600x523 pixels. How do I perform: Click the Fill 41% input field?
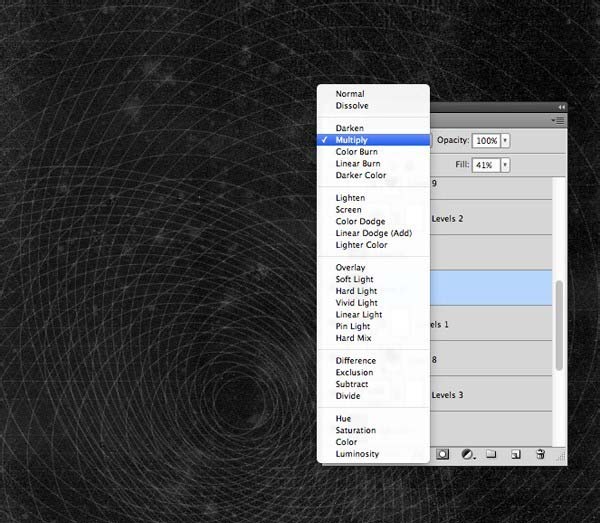[486, 165]
